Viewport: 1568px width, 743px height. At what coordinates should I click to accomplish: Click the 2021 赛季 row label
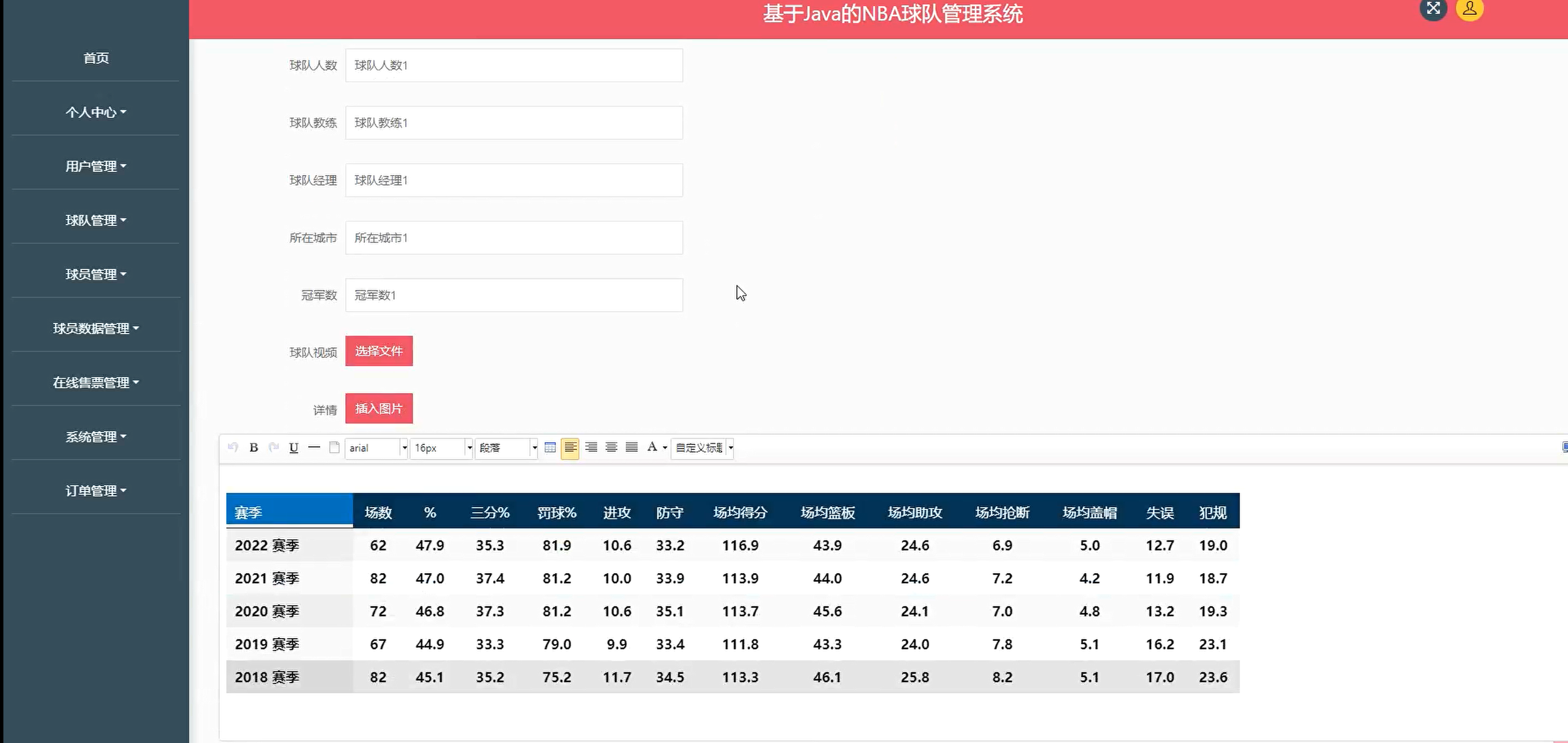pos(267,578)
